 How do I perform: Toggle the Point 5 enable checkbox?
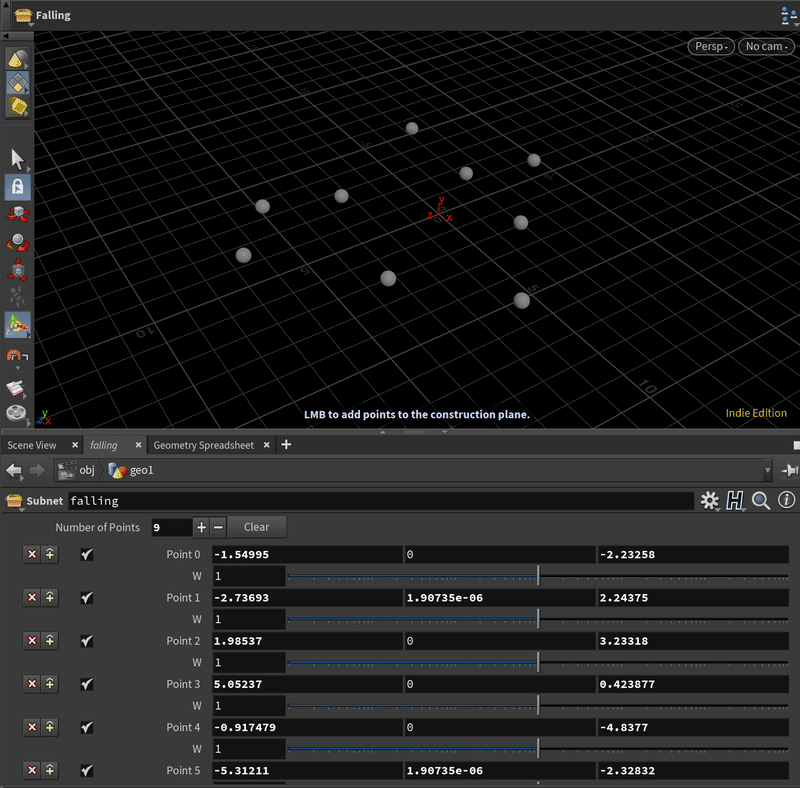[x=87, y=771]
